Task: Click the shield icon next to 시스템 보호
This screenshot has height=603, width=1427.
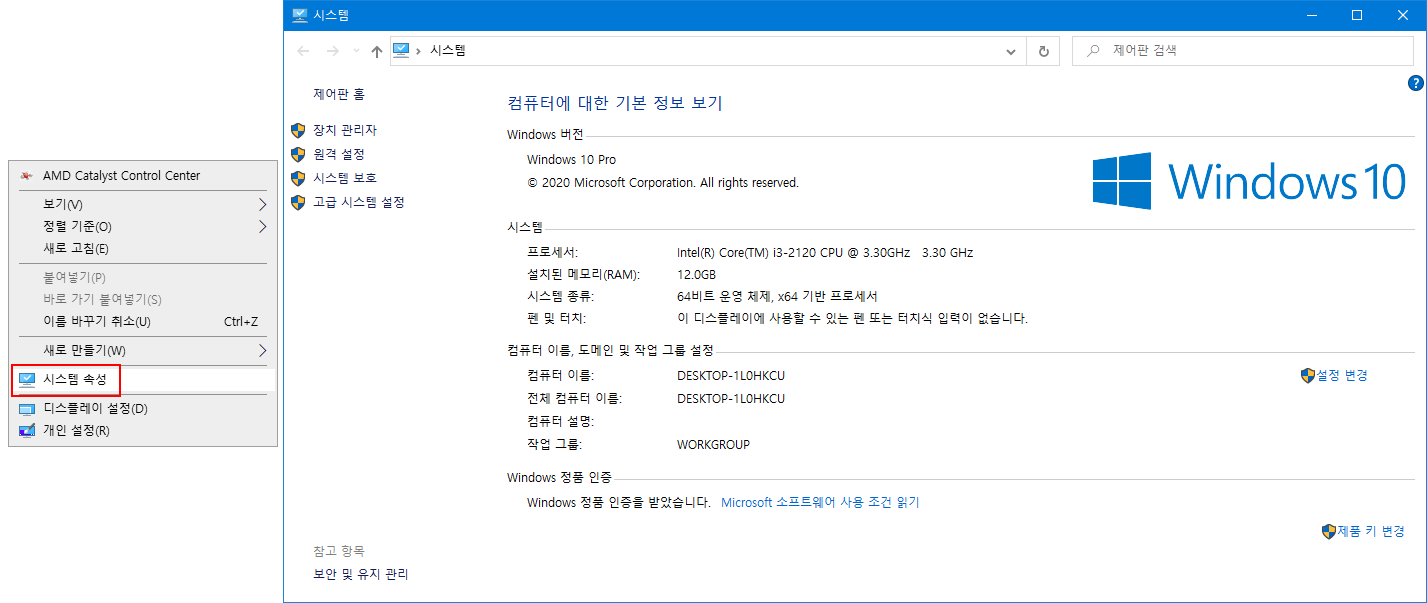Action: click(x=297, y=178)
